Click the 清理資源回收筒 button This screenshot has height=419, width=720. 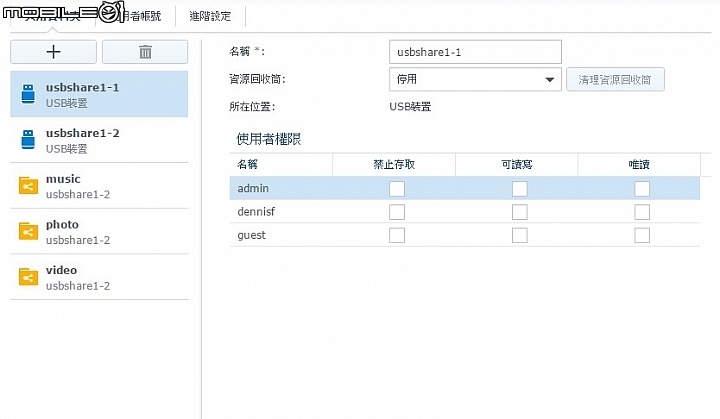tap(615, 79)
